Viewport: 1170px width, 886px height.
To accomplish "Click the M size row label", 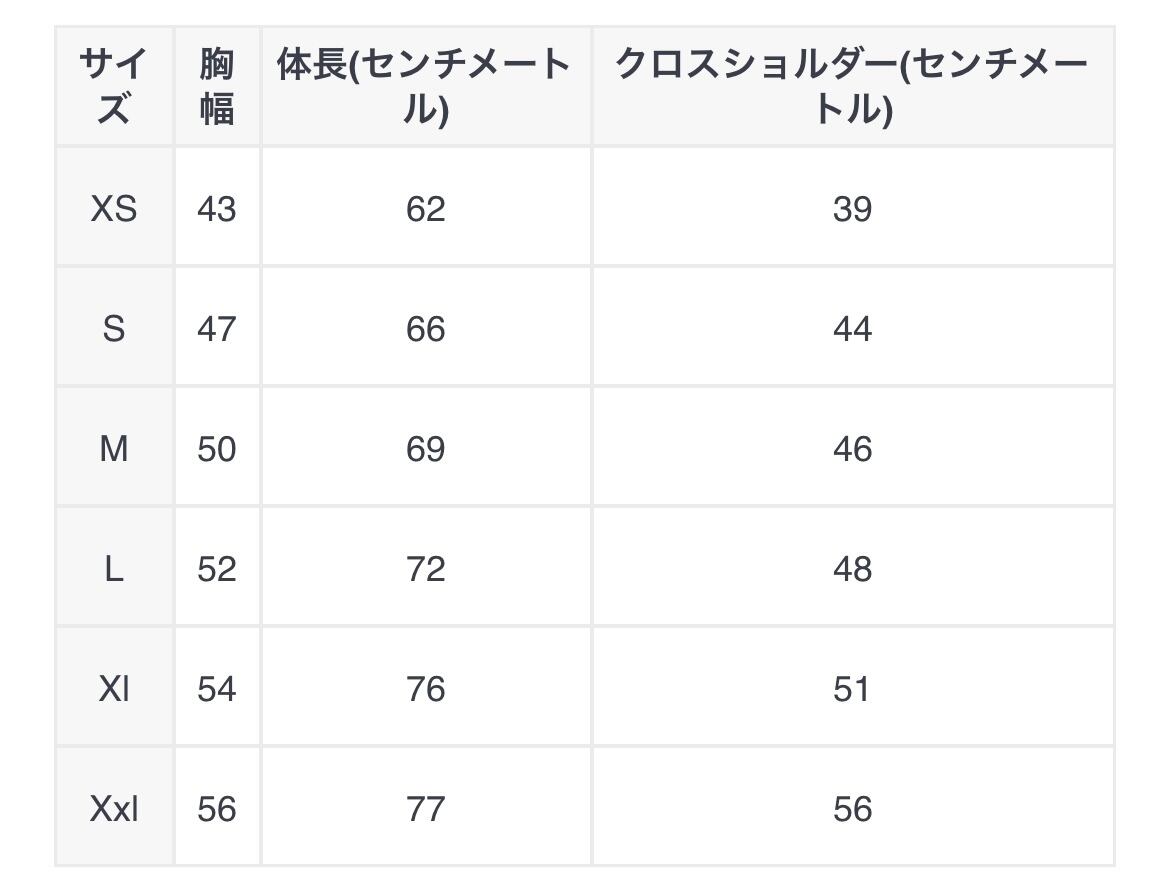I will 114,449.
